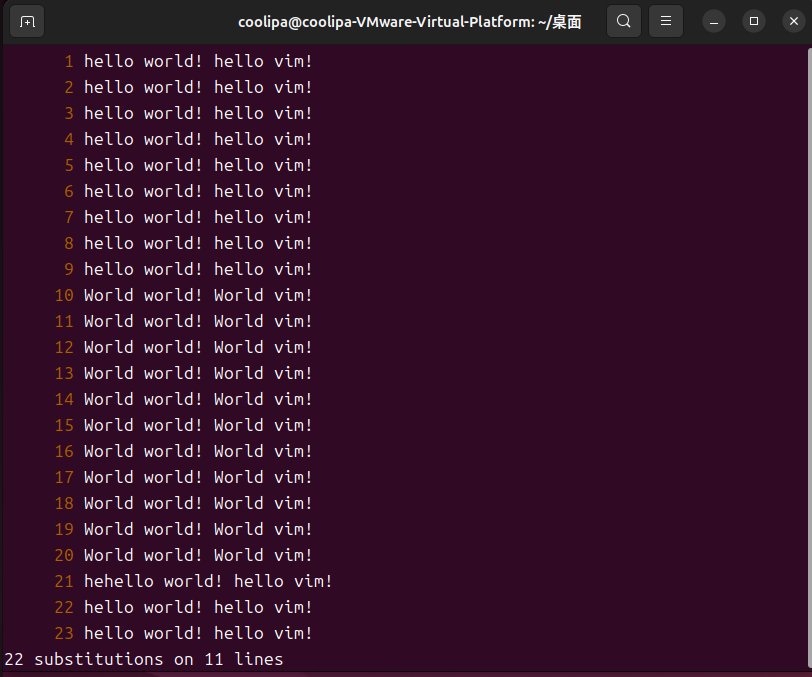Click the terminal title text
Screen dimensions: 812x677
tap(410, 22)
